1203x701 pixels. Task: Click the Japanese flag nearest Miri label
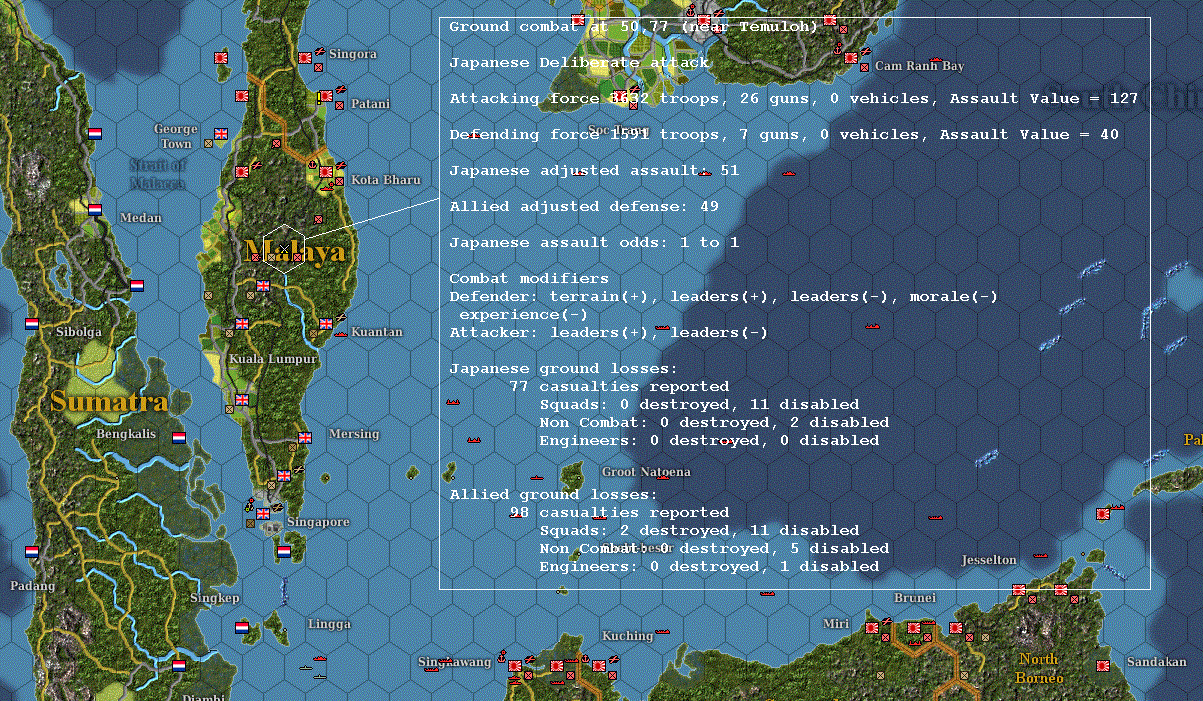pyautogui.click(x=871, y=627)
